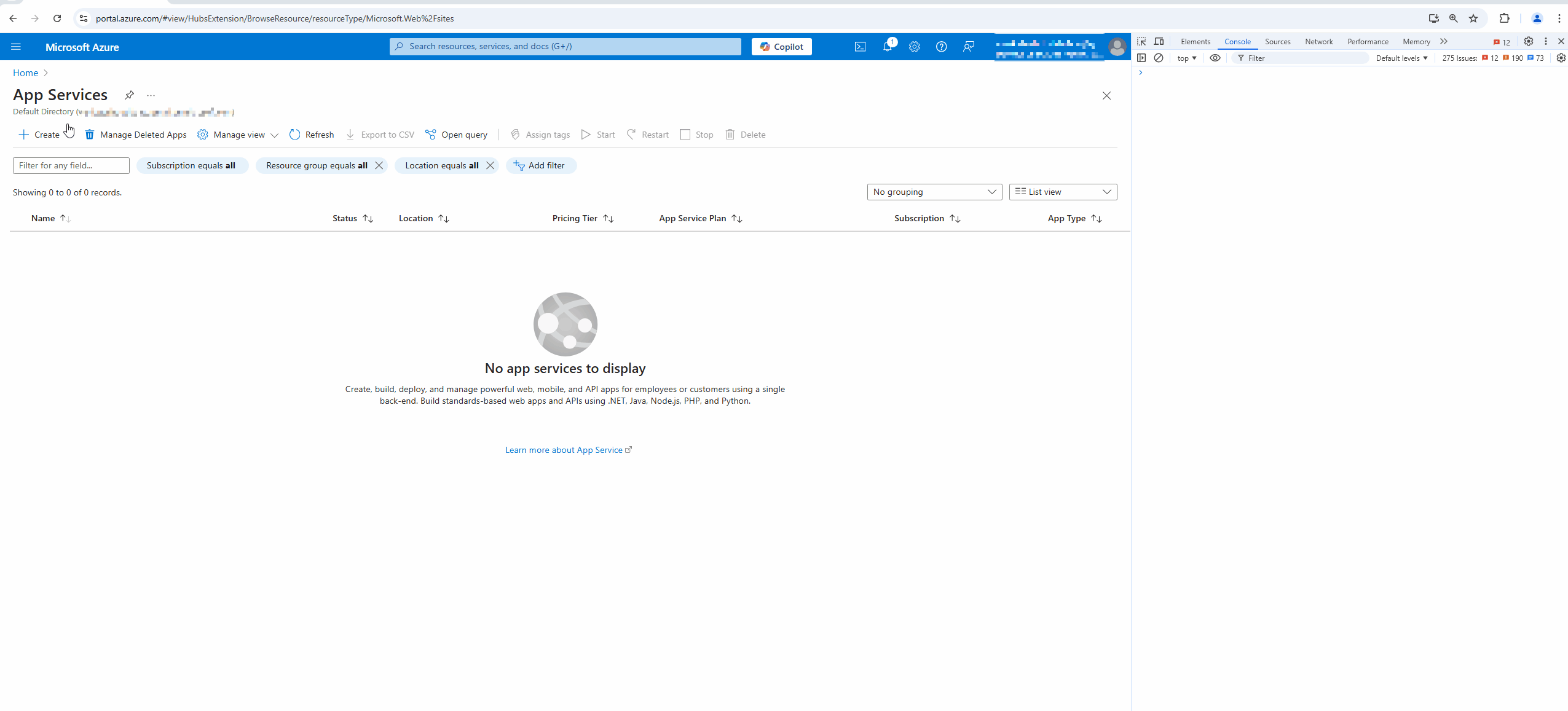The image size is (1568, 711).
Task: Click the account avatar picture
Action: (1117, 47)
